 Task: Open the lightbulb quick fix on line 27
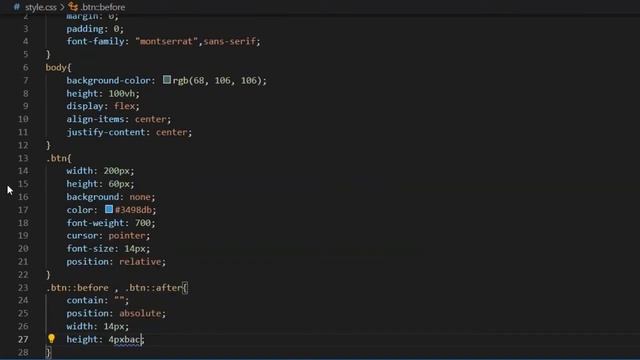(x=51, y=338)
